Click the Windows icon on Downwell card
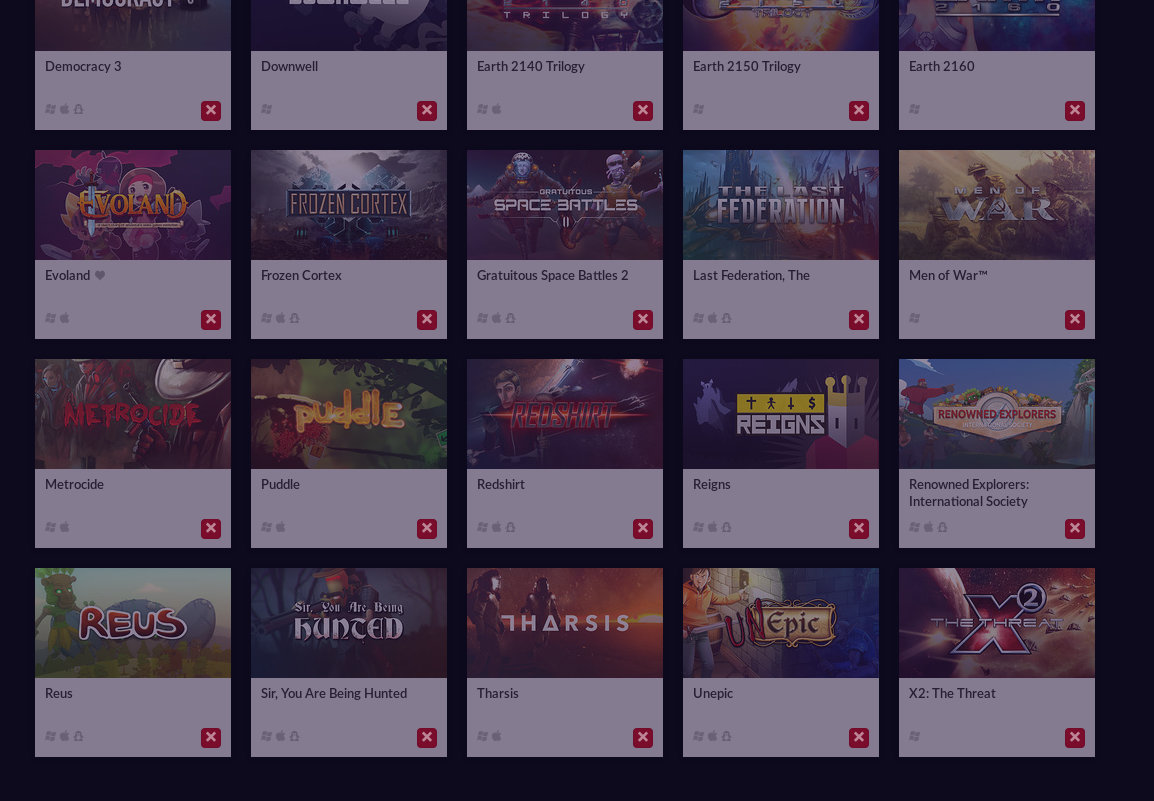The width and height of the screenshot is (1154, 801). click(266, 109)
